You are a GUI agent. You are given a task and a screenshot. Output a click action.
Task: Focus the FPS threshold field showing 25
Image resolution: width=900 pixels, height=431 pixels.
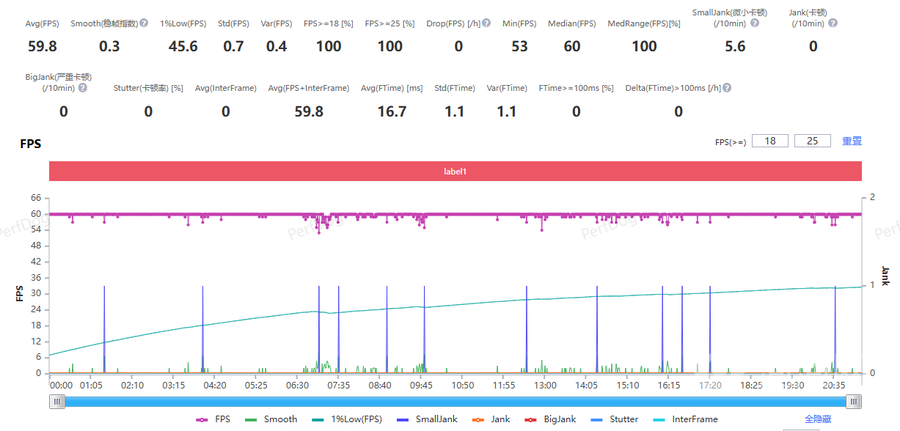[812, 142]
